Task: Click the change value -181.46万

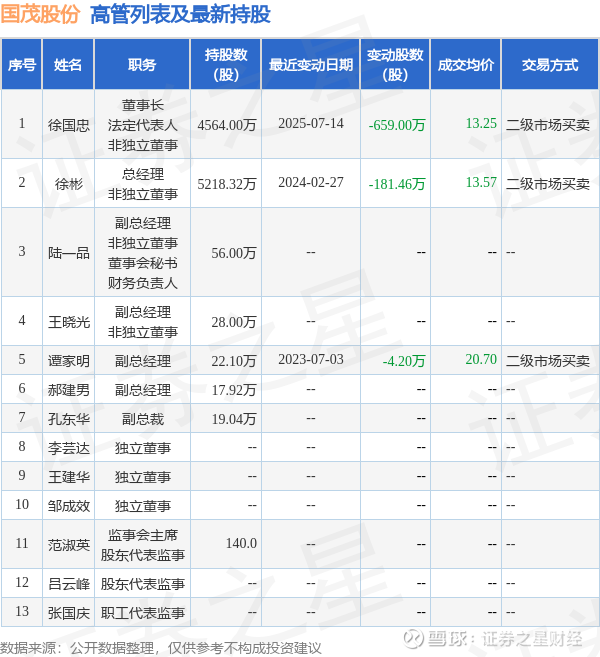Action: pos(397,184)
